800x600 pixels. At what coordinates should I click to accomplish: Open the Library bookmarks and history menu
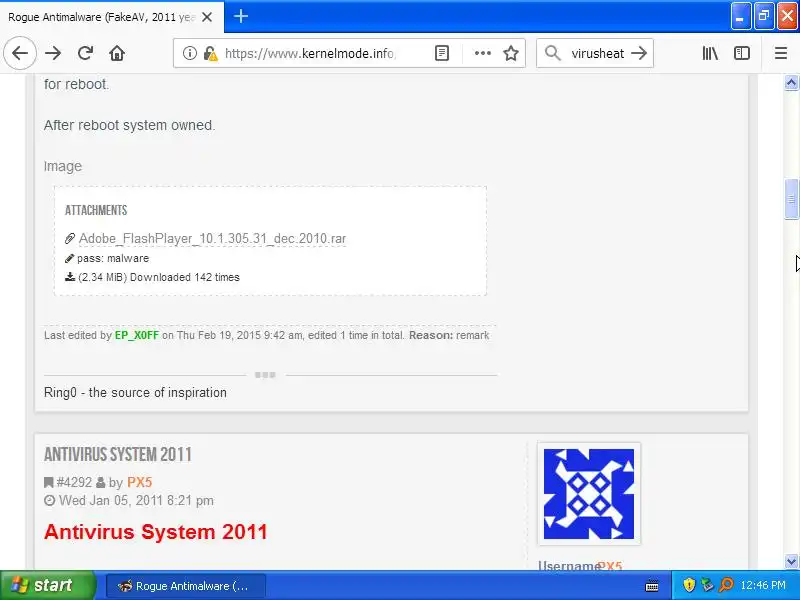[x=710, y=53]
